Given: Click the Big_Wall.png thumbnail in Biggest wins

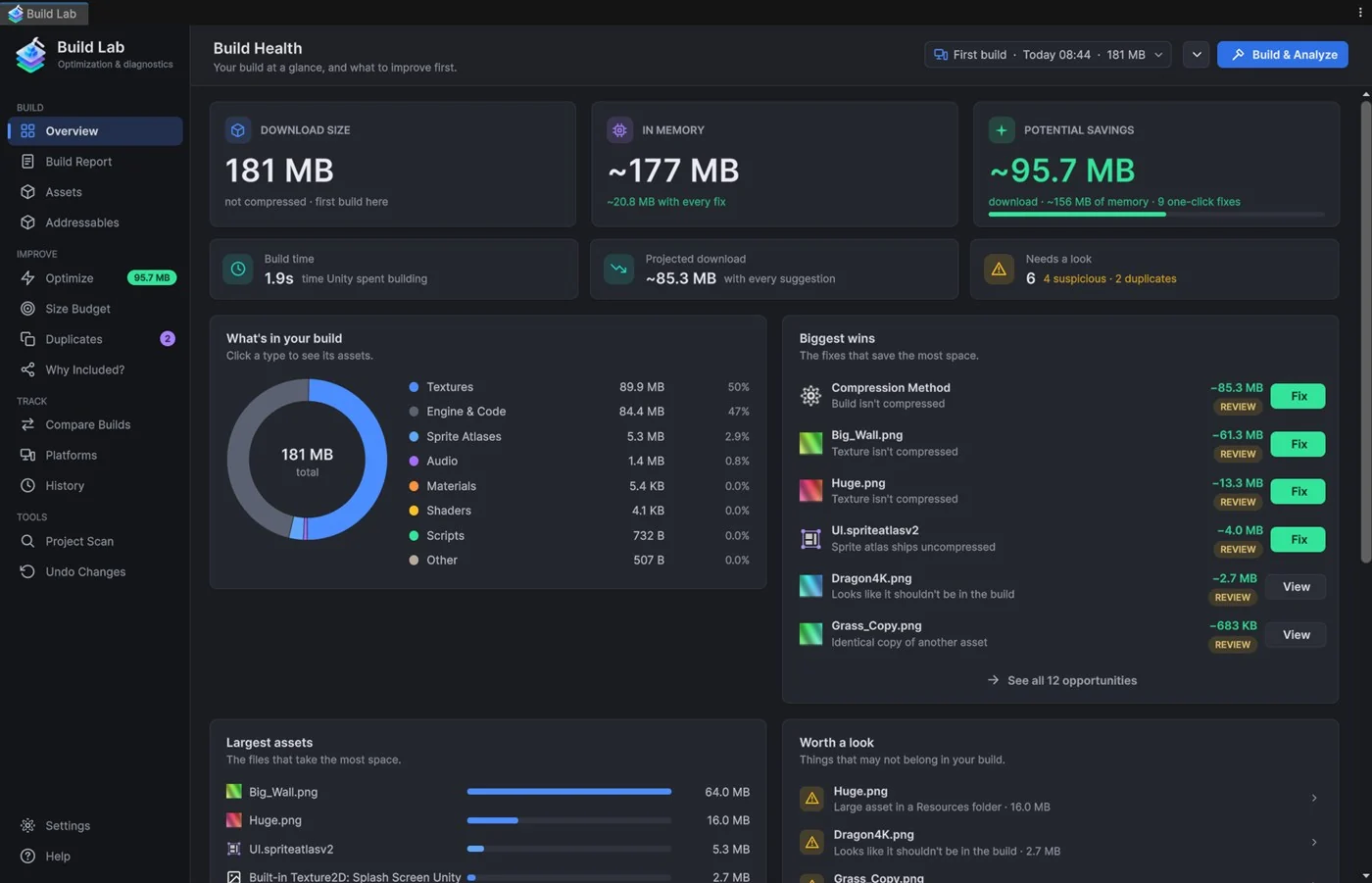Looking at the screenshot, I should pyautogui.click(x=810, y=444).
